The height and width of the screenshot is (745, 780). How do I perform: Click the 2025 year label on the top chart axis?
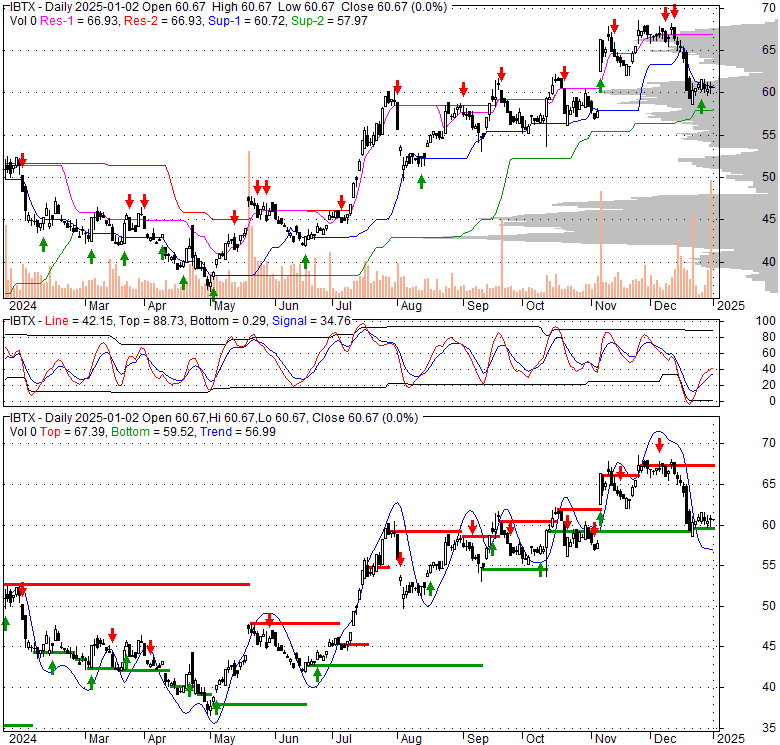tap(731, 305)
